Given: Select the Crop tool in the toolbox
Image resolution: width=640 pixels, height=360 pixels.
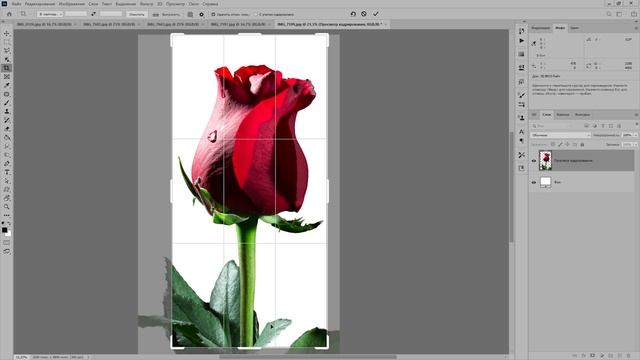Looking at the screenshot, I should (x=7, y=68).
